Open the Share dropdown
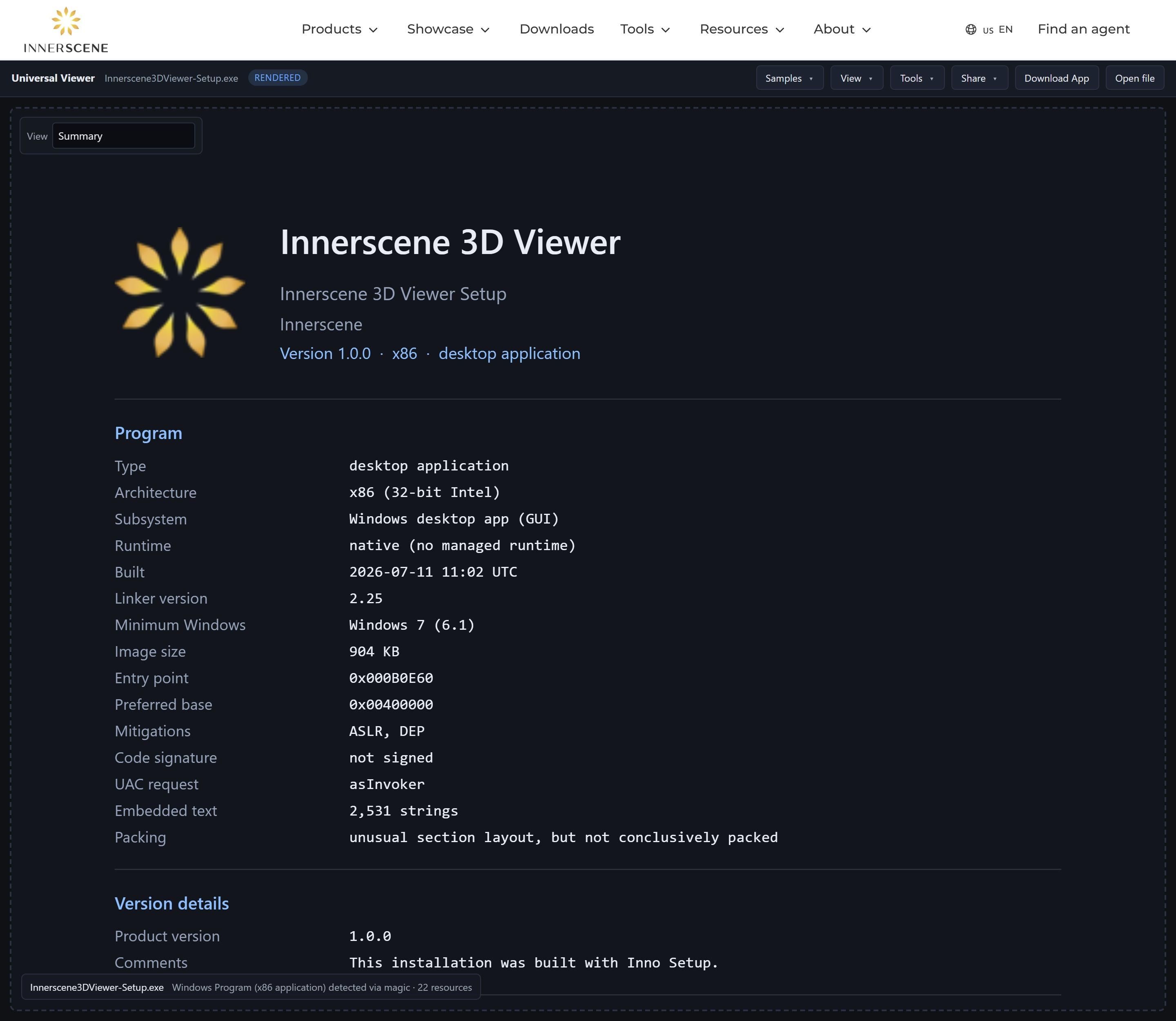This screenshot has width=1176, height=1021. [980, 78]
